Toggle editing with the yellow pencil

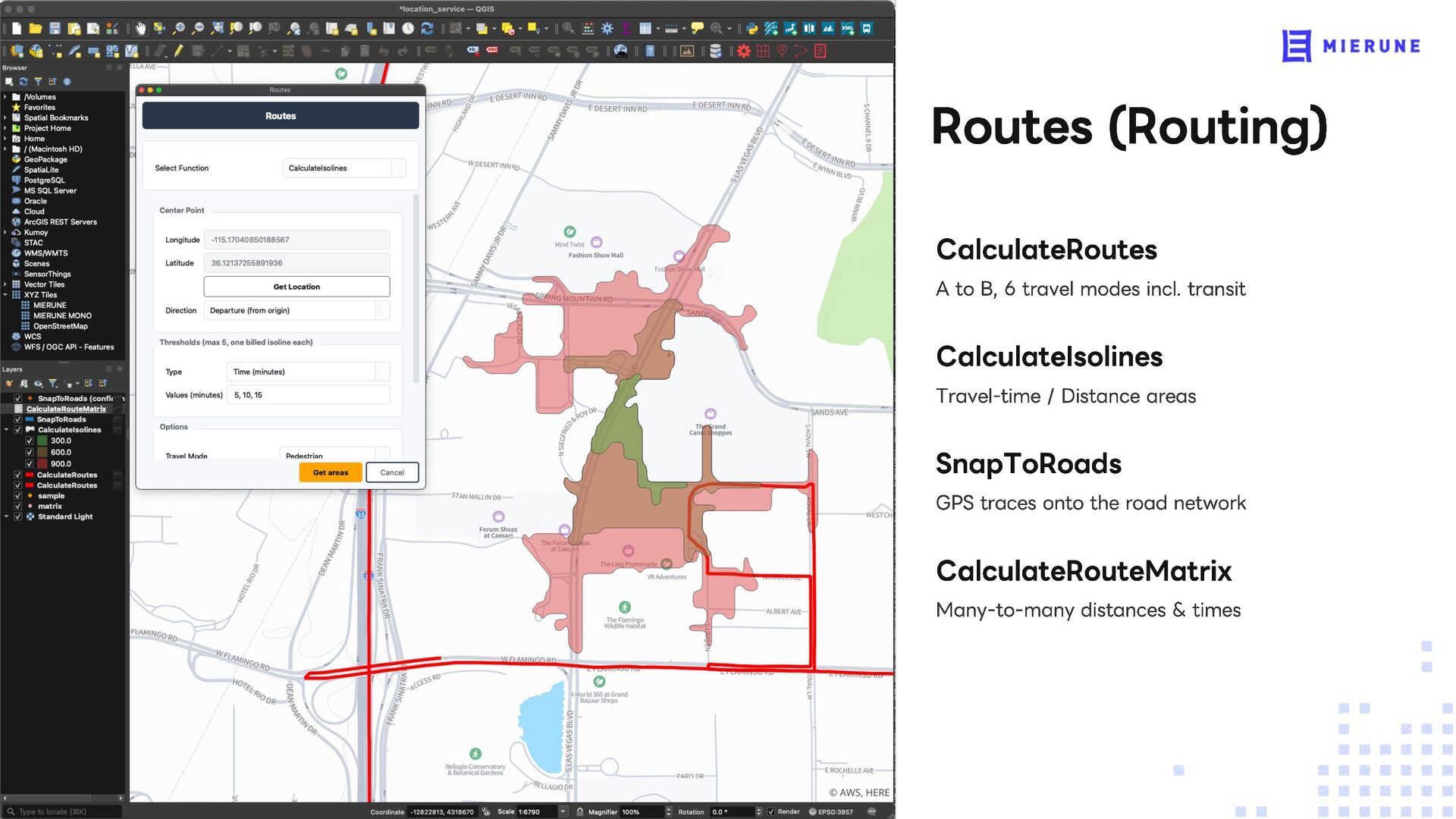(x=179, y=51)
